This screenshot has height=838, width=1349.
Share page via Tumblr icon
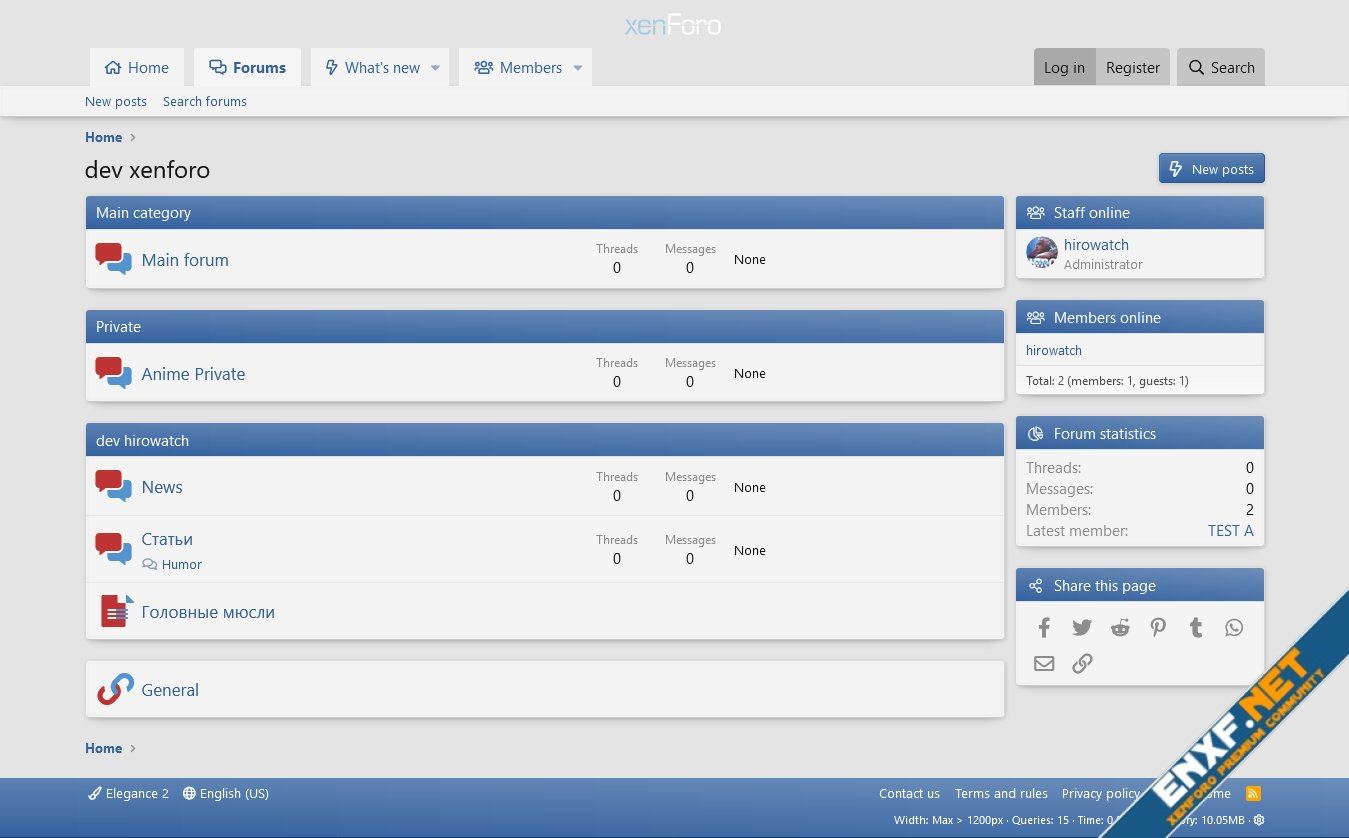pyautogui.click(x=1196, y=628)
